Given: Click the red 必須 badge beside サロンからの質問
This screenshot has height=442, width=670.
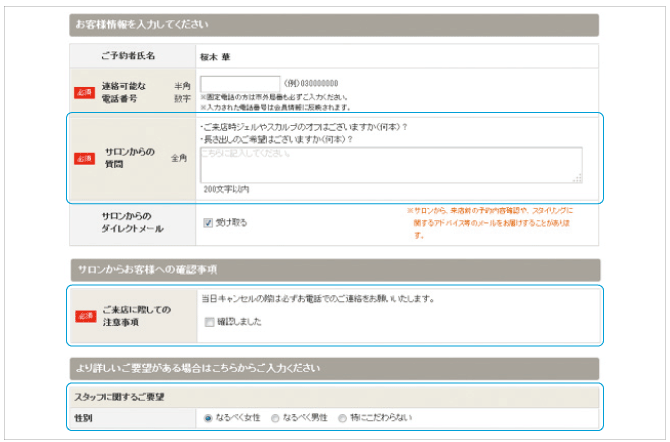Looking at the screenshot, I should tap(84, 159).
